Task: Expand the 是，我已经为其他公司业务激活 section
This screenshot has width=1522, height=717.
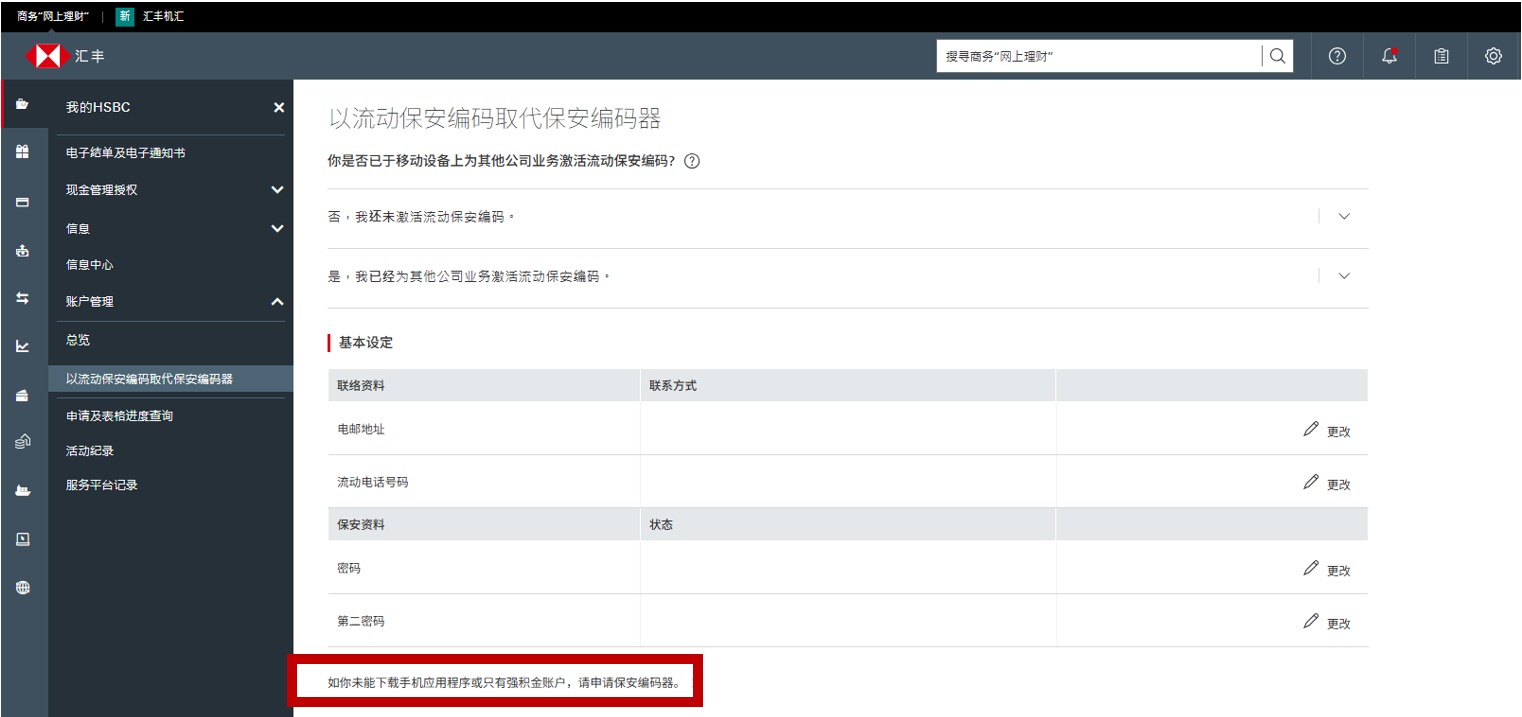Action: click(1344, 276)
